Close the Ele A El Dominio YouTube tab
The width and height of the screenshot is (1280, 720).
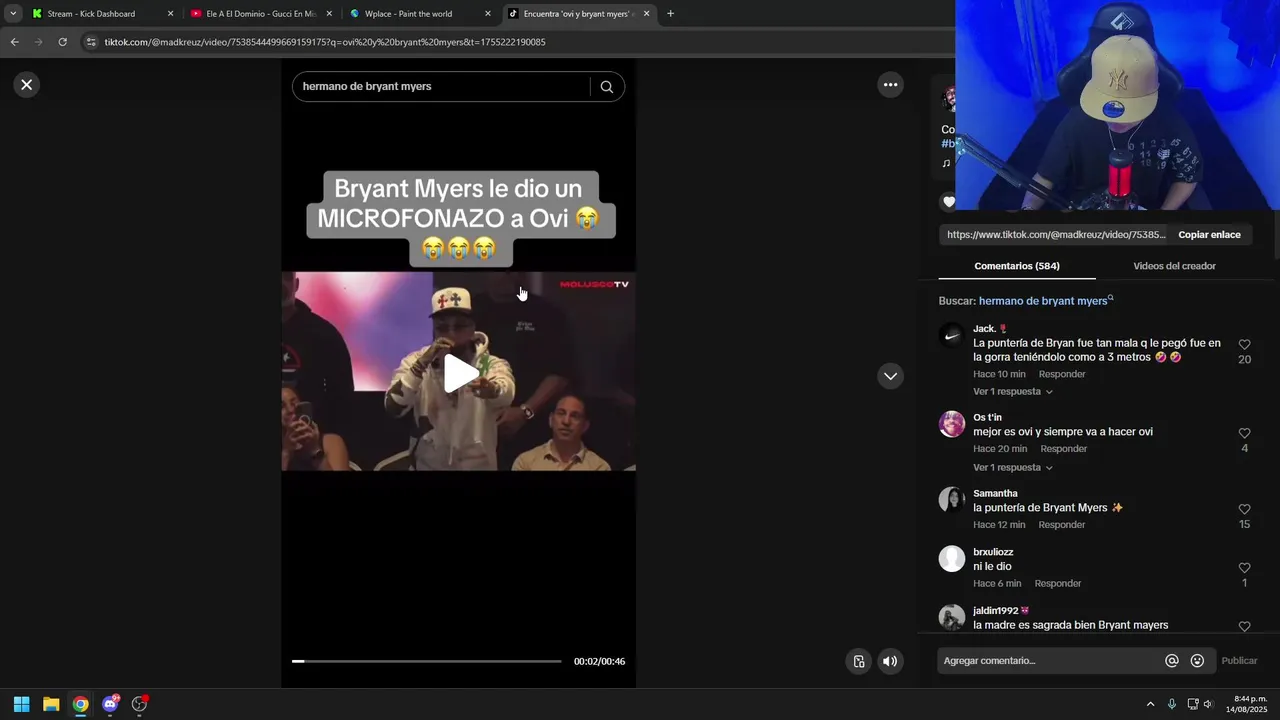click(x=329, y=14)
